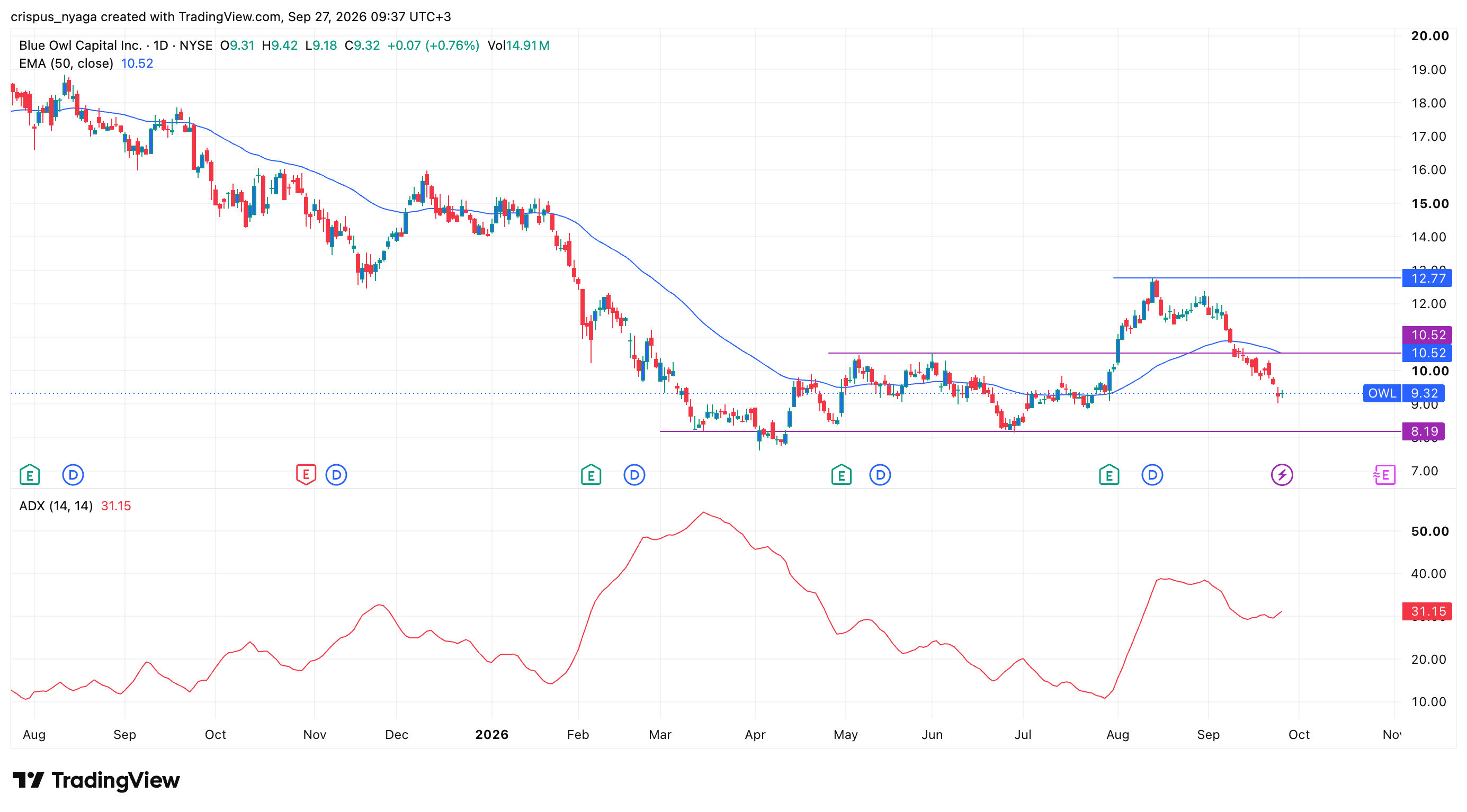Click the dividend marker between May and June

[x=880, y=475]
